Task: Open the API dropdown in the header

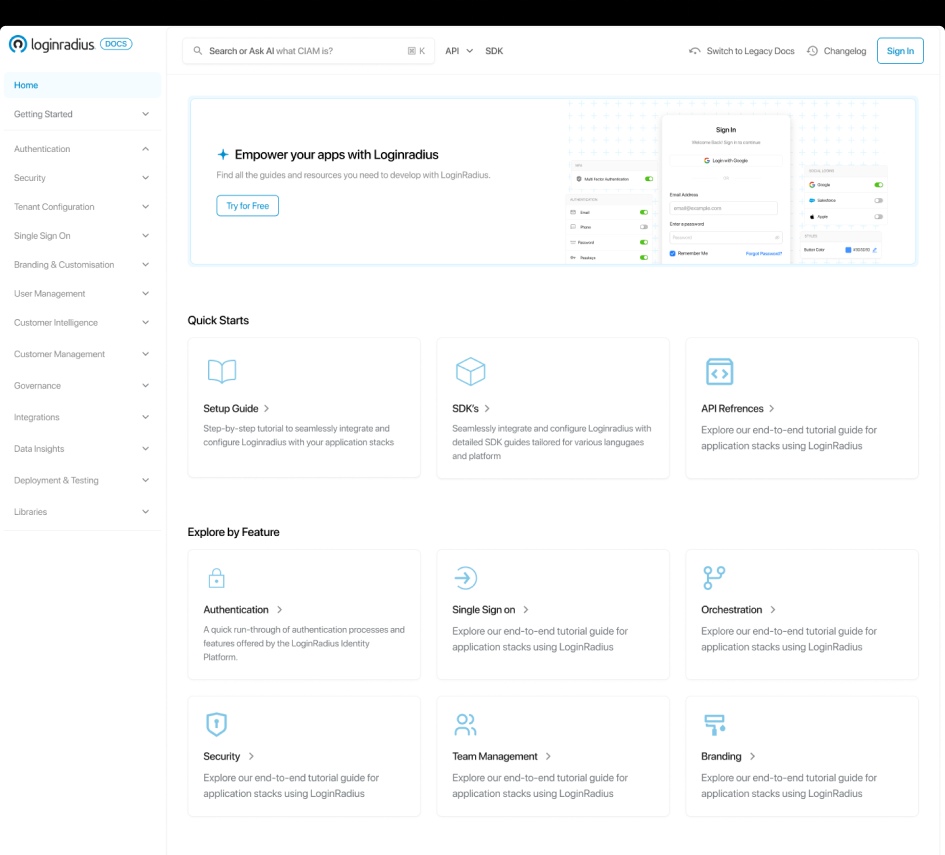Action: click(x=459, y=51)
